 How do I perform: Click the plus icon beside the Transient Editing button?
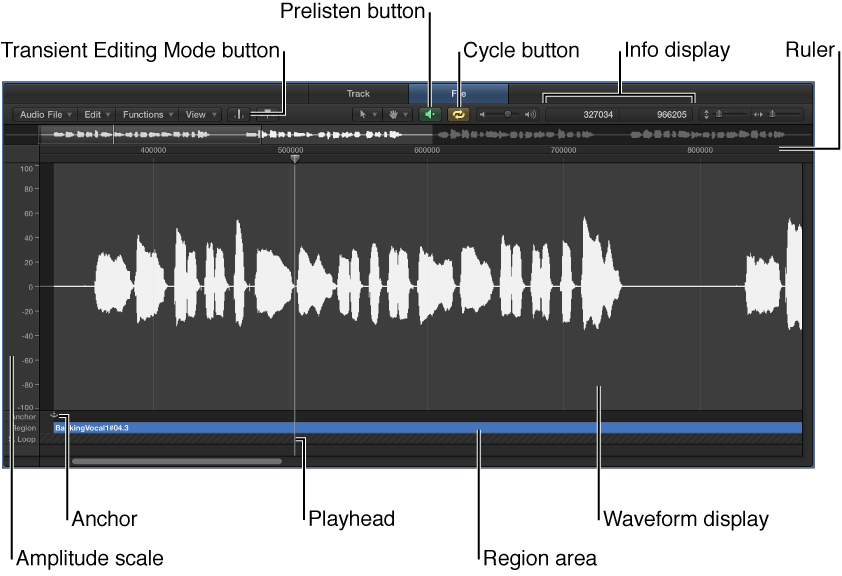264,114
